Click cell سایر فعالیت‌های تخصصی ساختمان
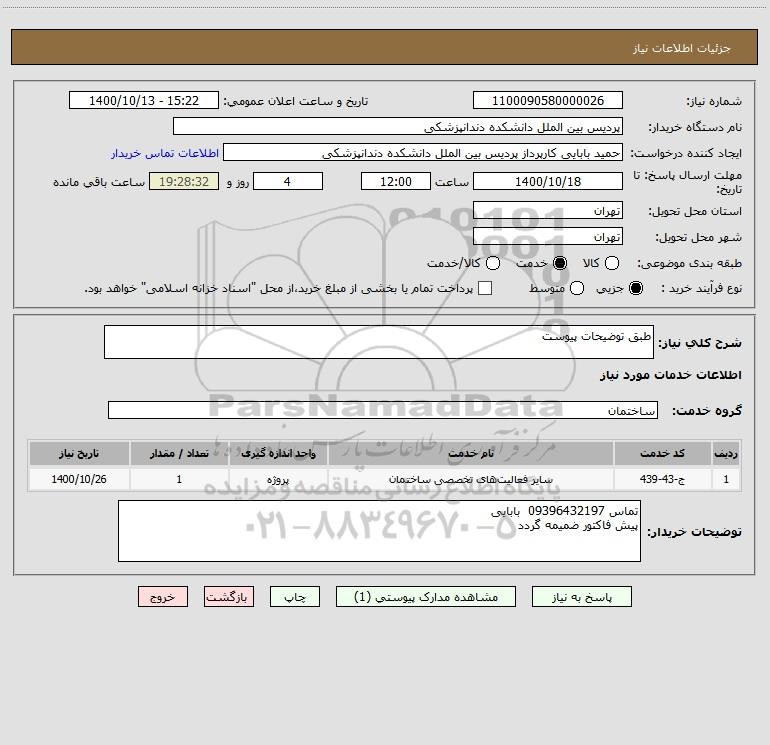Image resolution: width=770 pixels, height=745 pixels. (470, 479)
